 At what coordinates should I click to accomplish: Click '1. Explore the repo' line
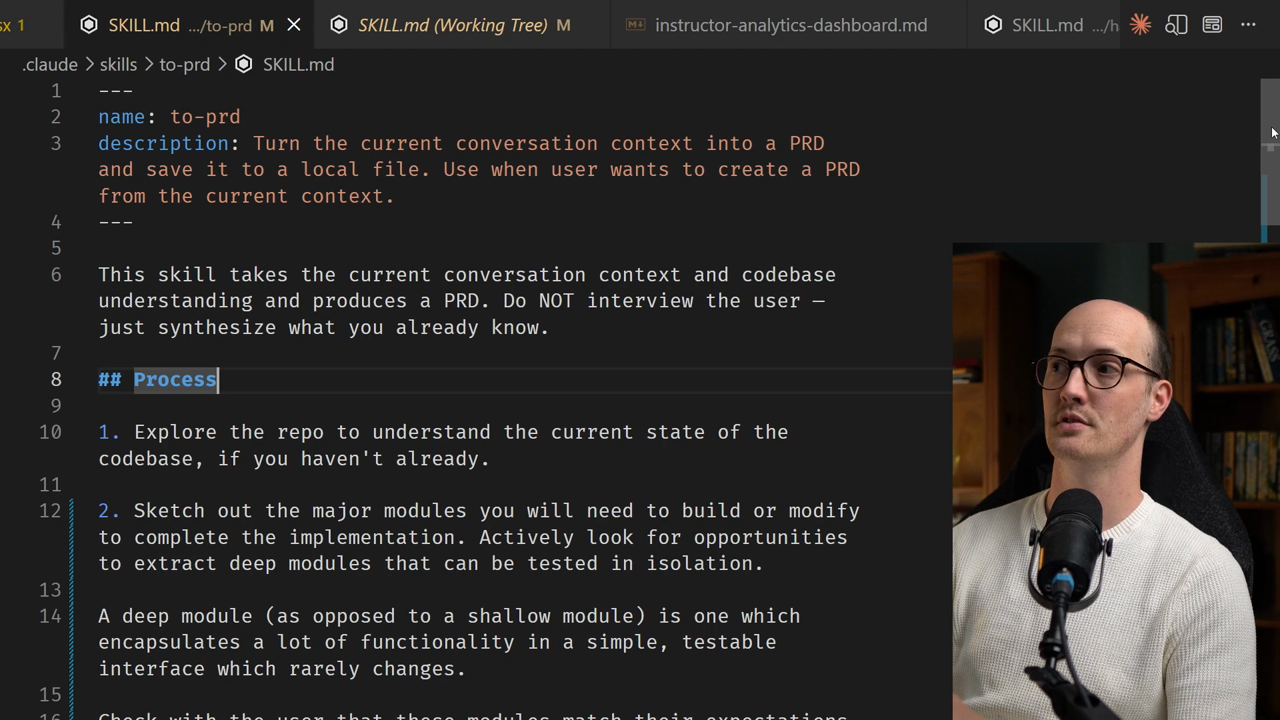(443, 432)
